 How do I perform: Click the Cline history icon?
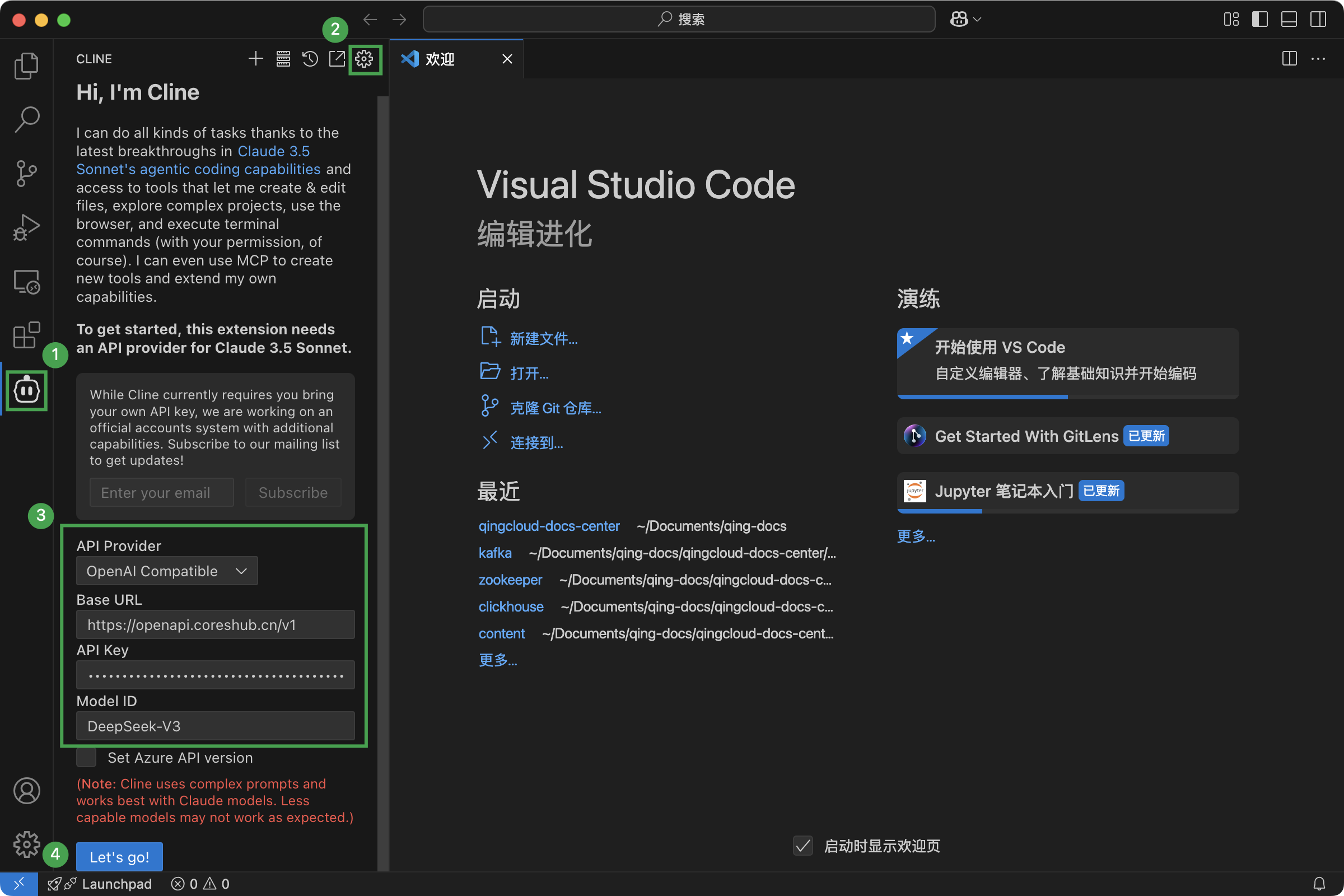pos(310,58)
